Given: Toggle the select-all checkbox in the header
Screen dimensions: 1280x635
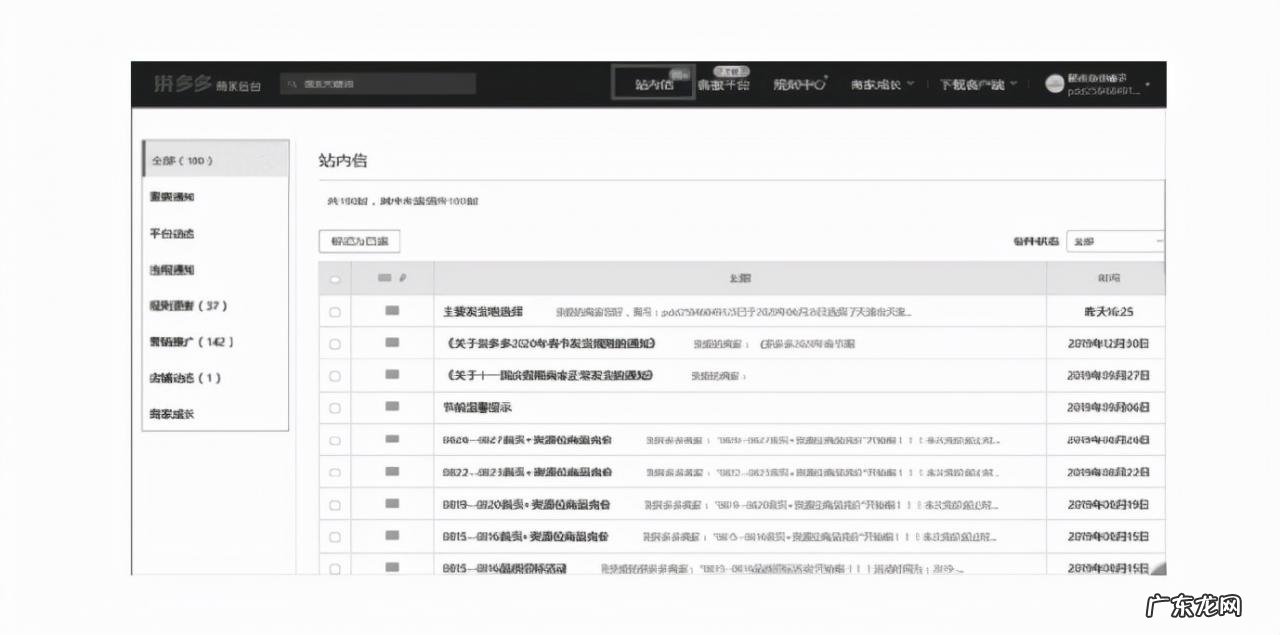Looking at the screenshot, I should tap(334, 278).
